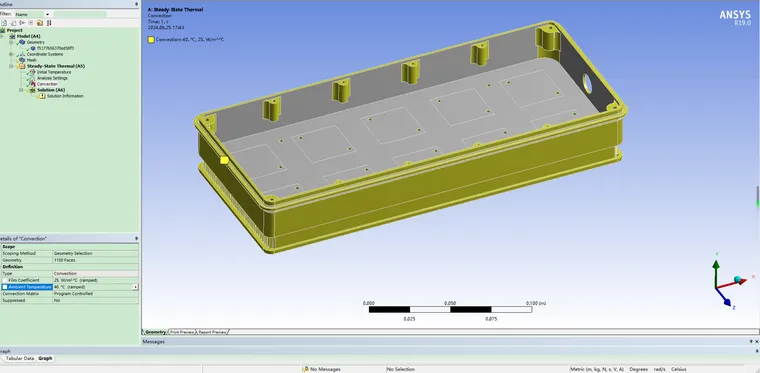Viewport: 760px width, 373px height.
Task: Collapse the Model (A4) branch expander
Action: tap(1, 36)
